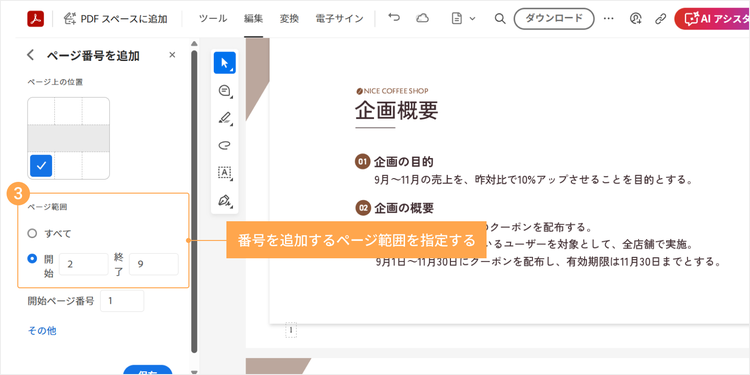The height and width of the screenshot is (375, 750).
Task: Select bottom-center position cell in grid
Action: click(x=68, y=165)
